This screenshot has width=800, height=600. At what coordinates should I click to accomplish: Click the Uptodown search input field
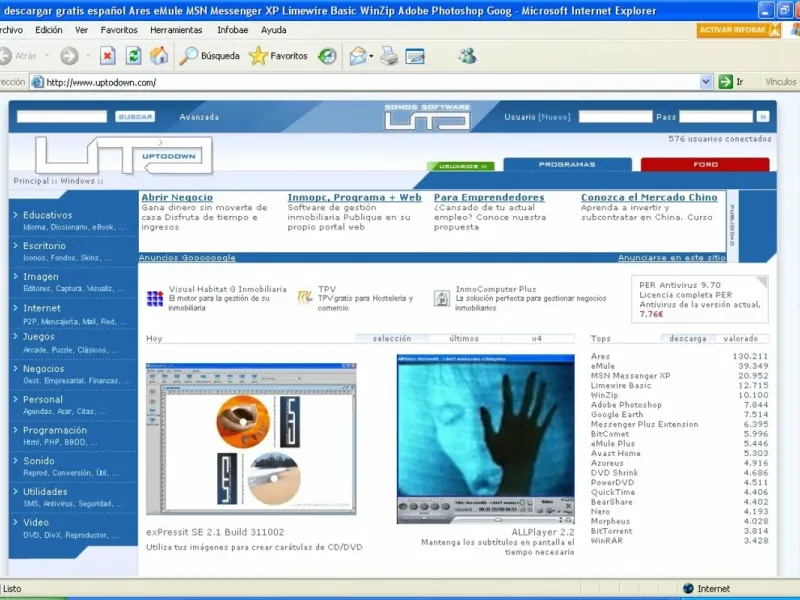[62, 117]
